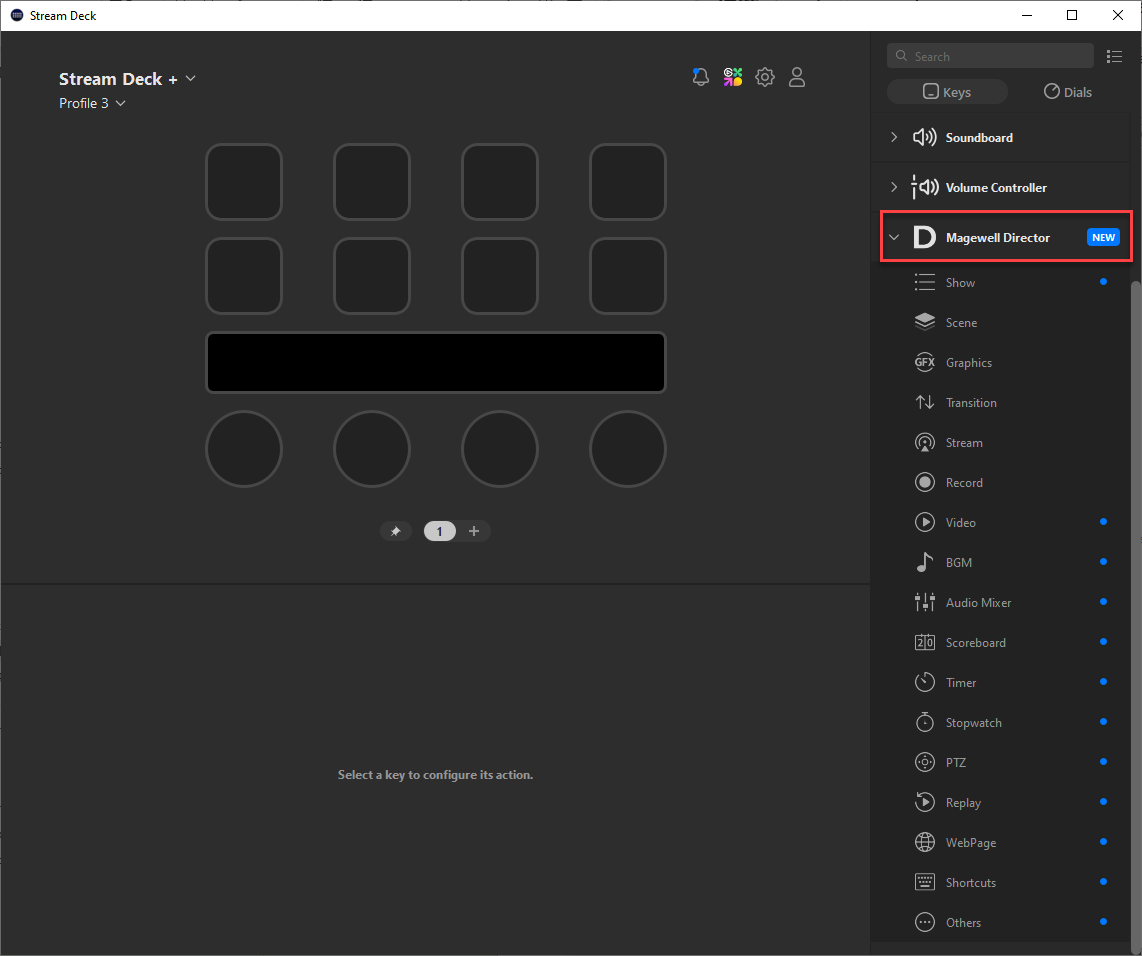Click the blue dot beside Others
Image resolution: width=1142 pixels, height=956 pixels.
pos(1103,922)
